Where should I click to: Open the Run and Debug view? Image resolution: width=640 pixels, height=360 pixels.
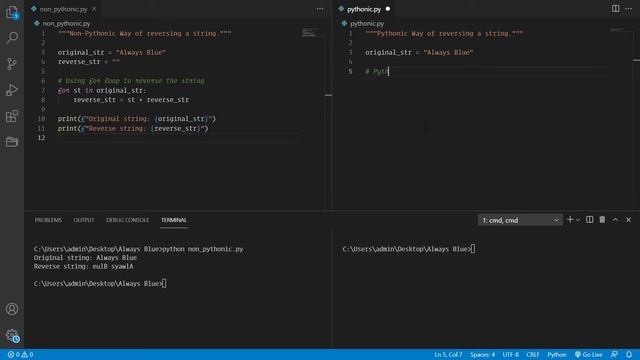12,90
